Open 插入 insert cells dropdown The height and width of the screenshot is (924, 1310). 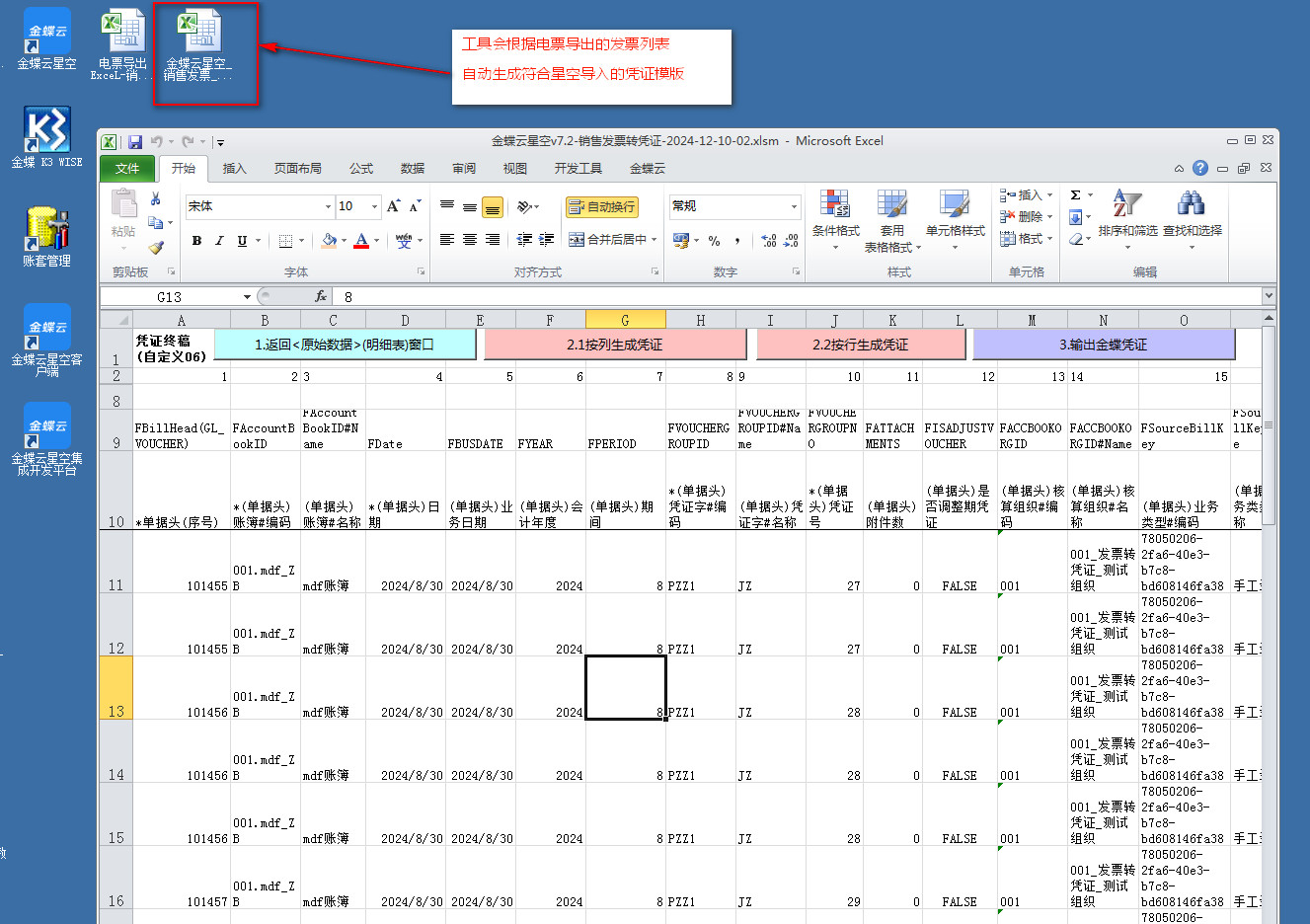click(x=1026, y=195)
